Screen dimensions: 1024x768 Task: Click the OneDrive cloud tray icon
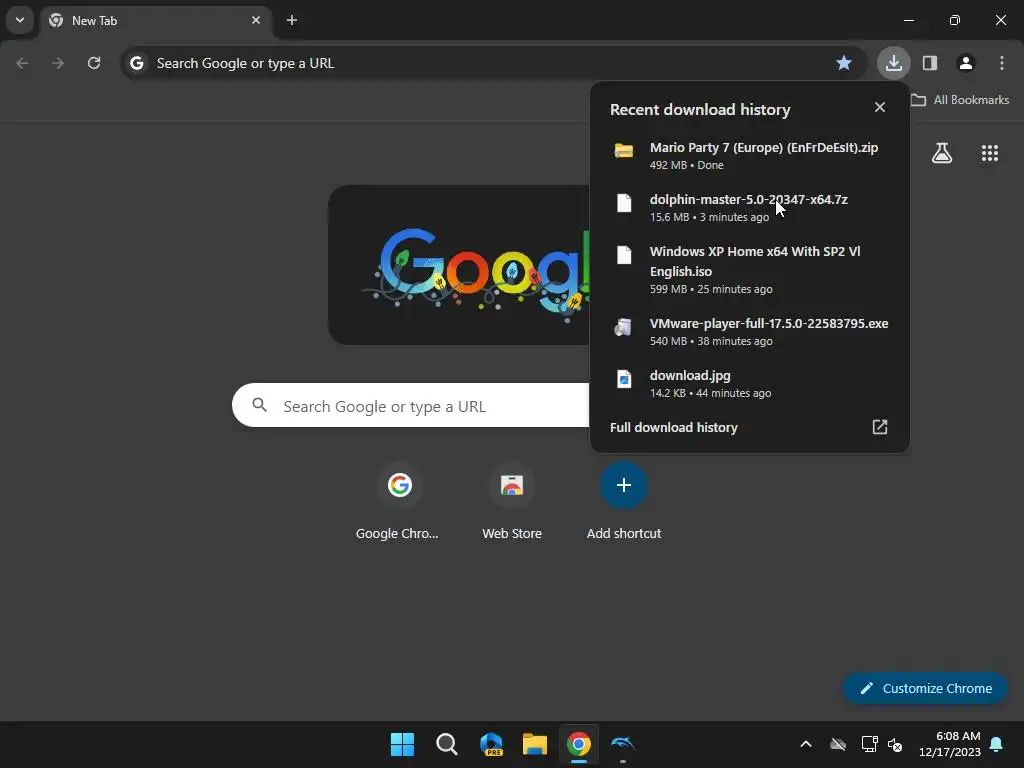coord(838,744)
